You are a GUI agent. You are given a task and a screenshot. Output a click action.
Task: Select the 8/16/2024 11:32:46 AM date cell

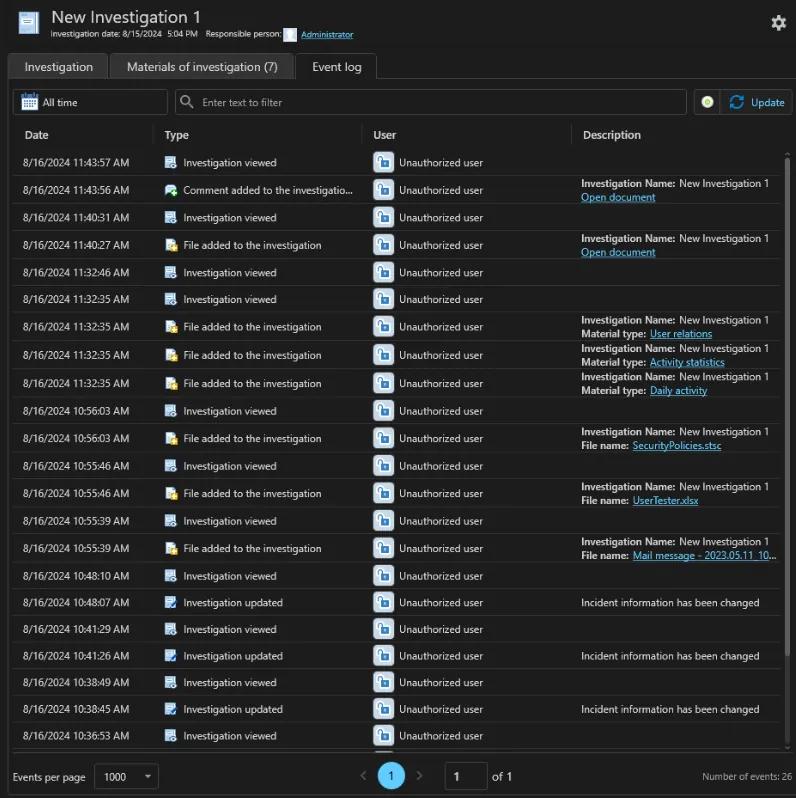(76, 273)
